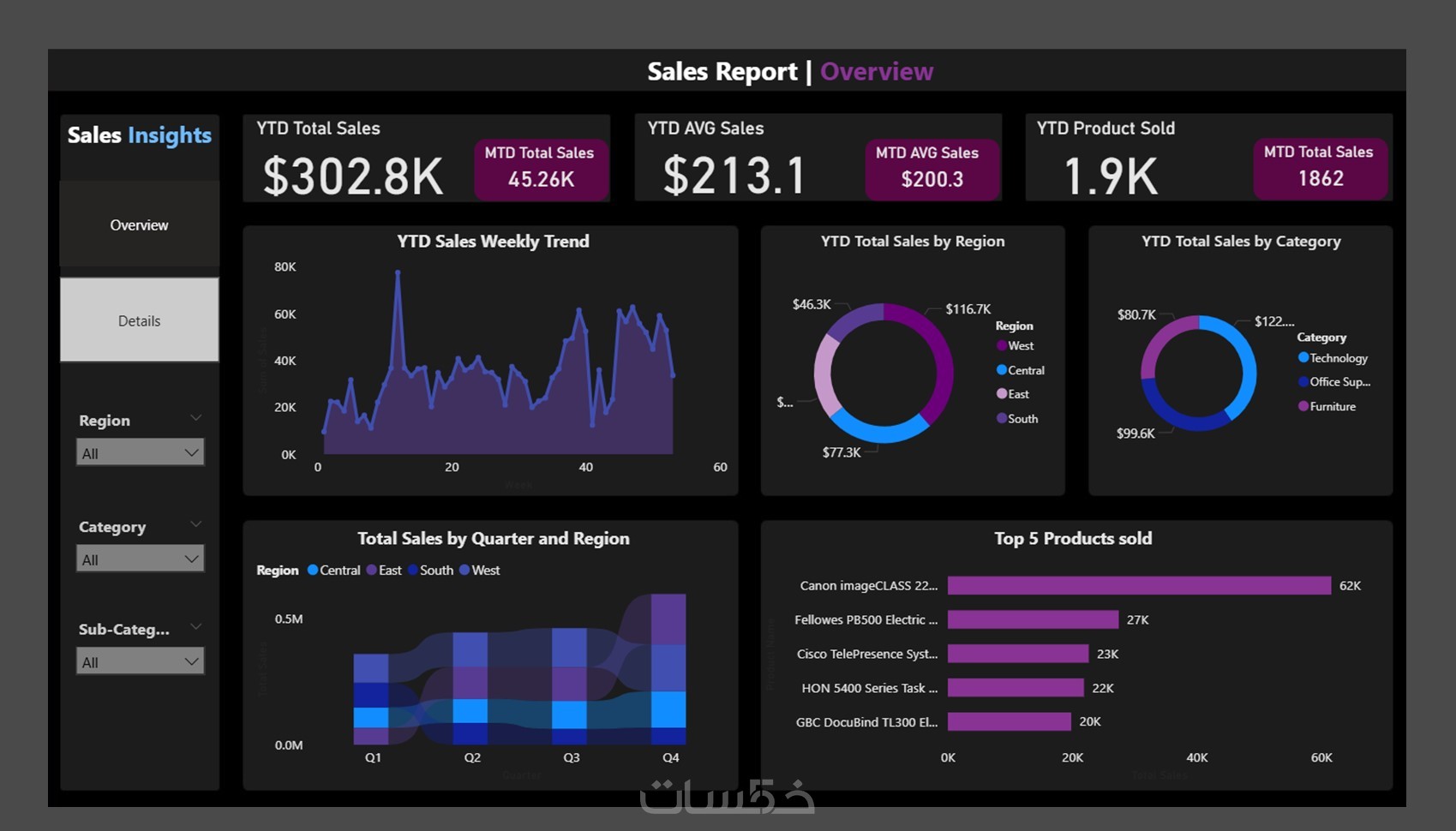
Task: Click the Canon imageCLASS product bar
Action: tap(1139, 585)
